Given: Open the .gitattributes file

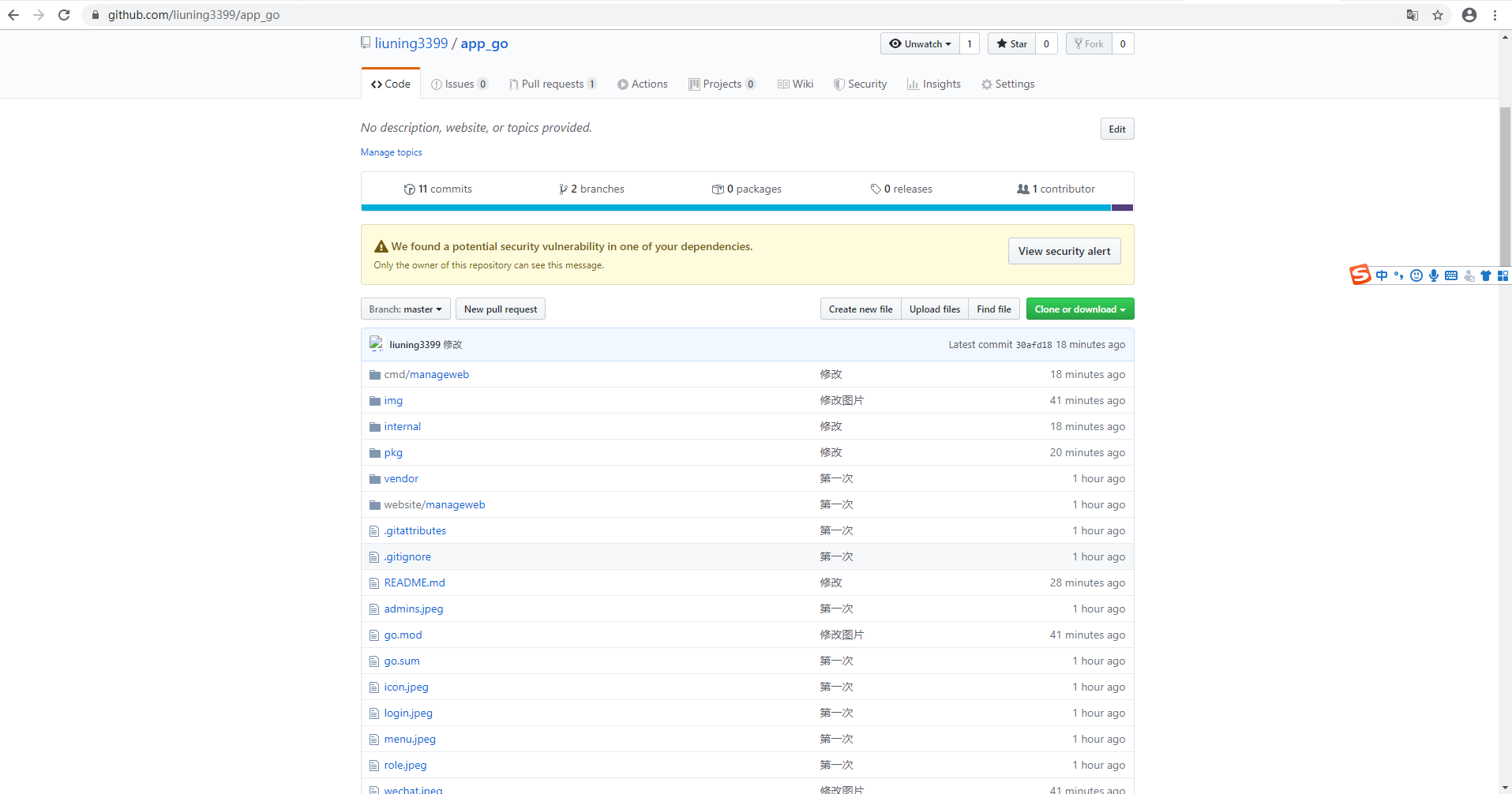Looking at the screenshot, I should pos(415,531).
